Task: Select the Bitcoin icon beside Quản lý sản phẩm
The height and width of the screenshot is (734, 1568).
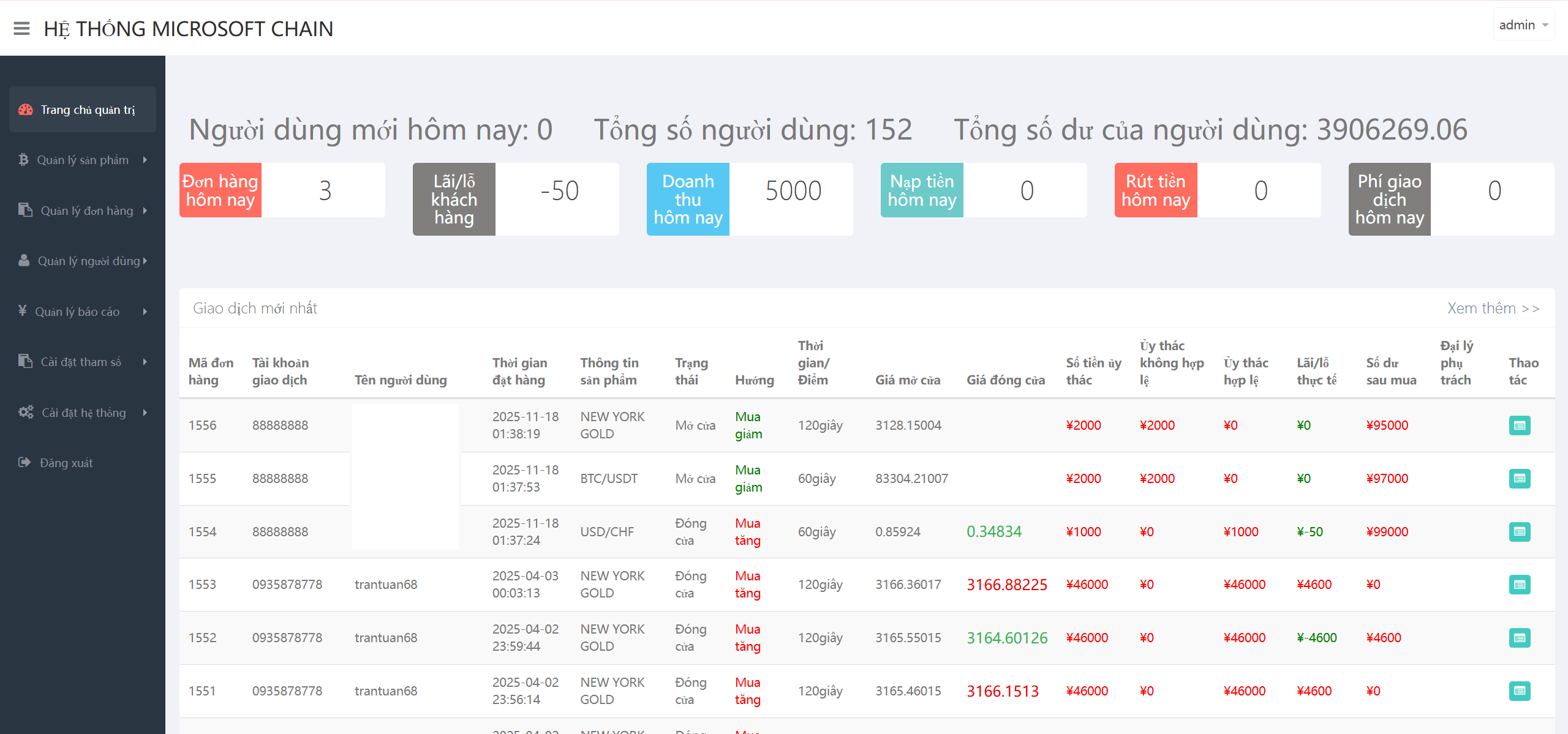Action: tap(23, 160)
